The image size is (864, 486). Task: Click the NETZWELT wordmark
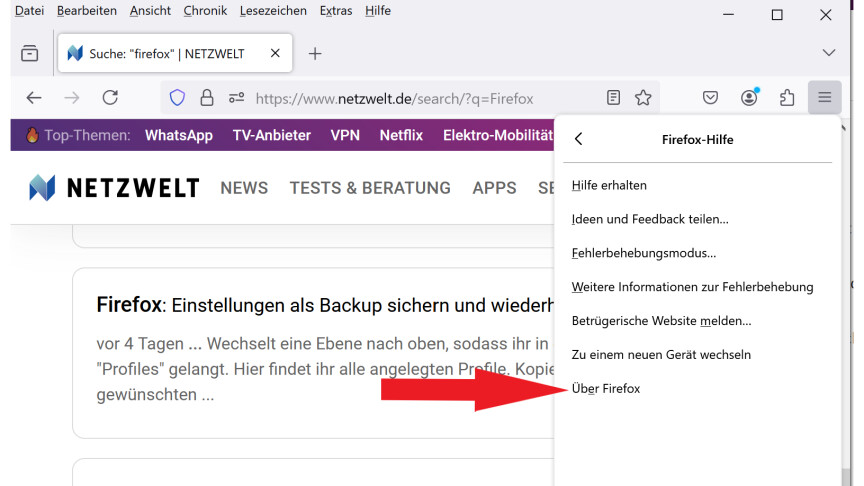tap(133, 188)
